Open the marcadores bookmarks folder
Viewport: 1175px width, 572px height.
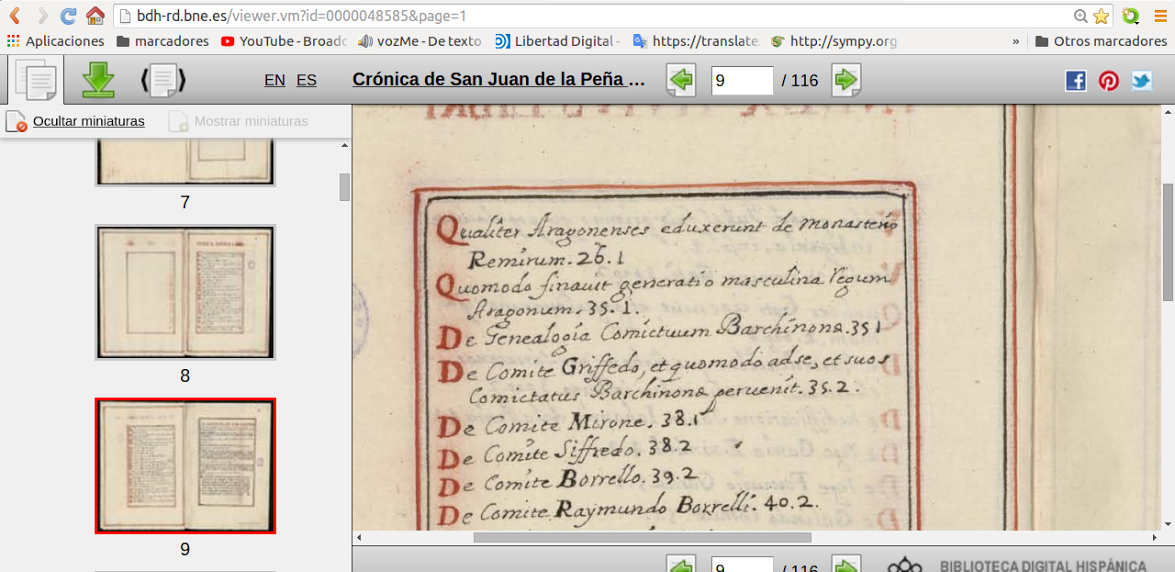tap(163, 41)
